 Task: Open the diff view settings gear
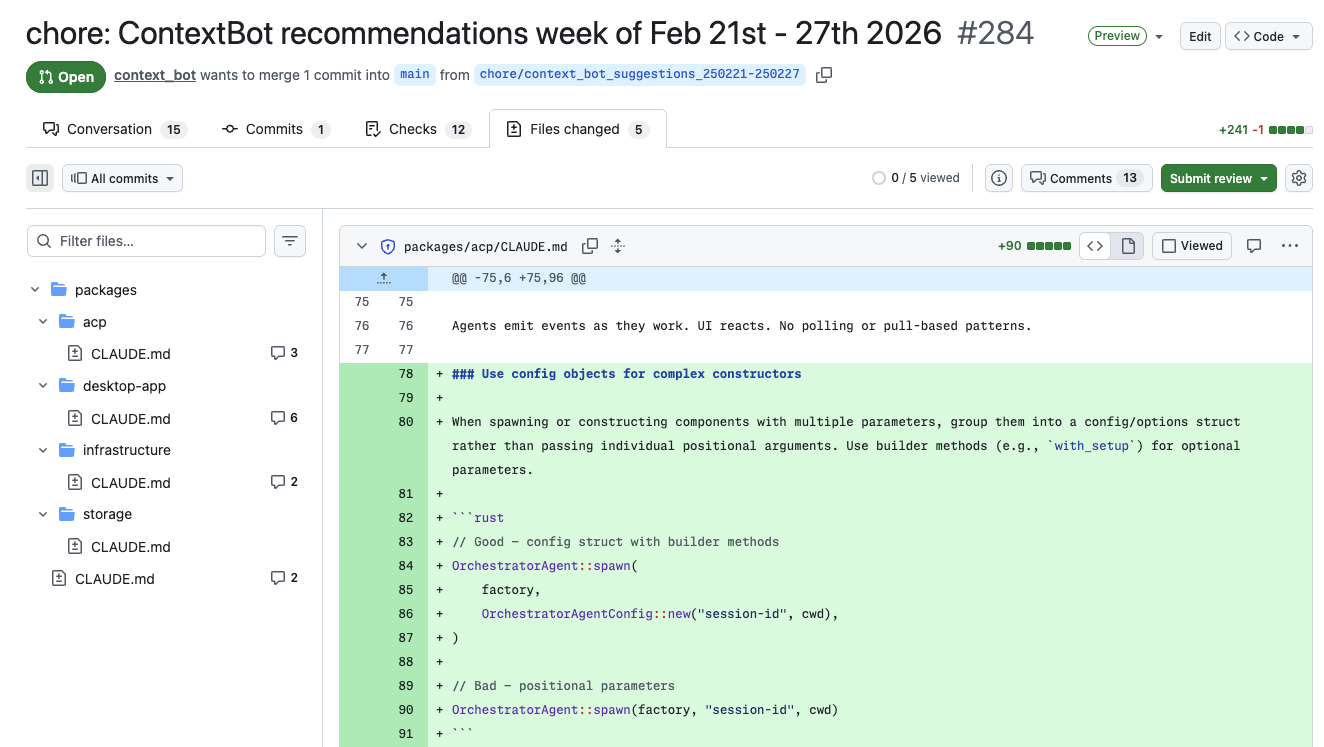(x=1298, y=177)
